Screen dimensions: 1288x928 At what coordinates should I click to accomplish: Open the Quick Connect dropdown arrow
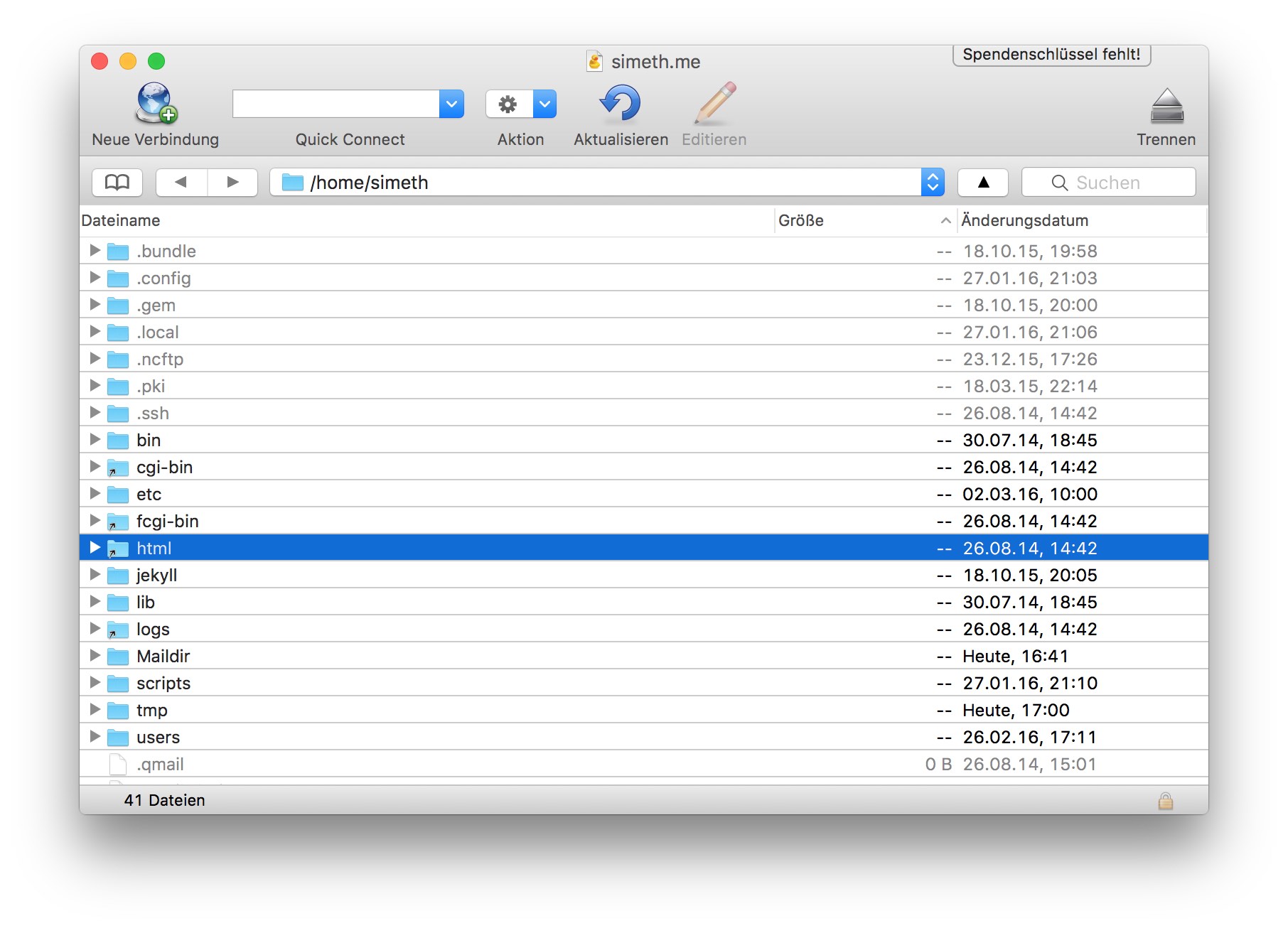point(451,104)
